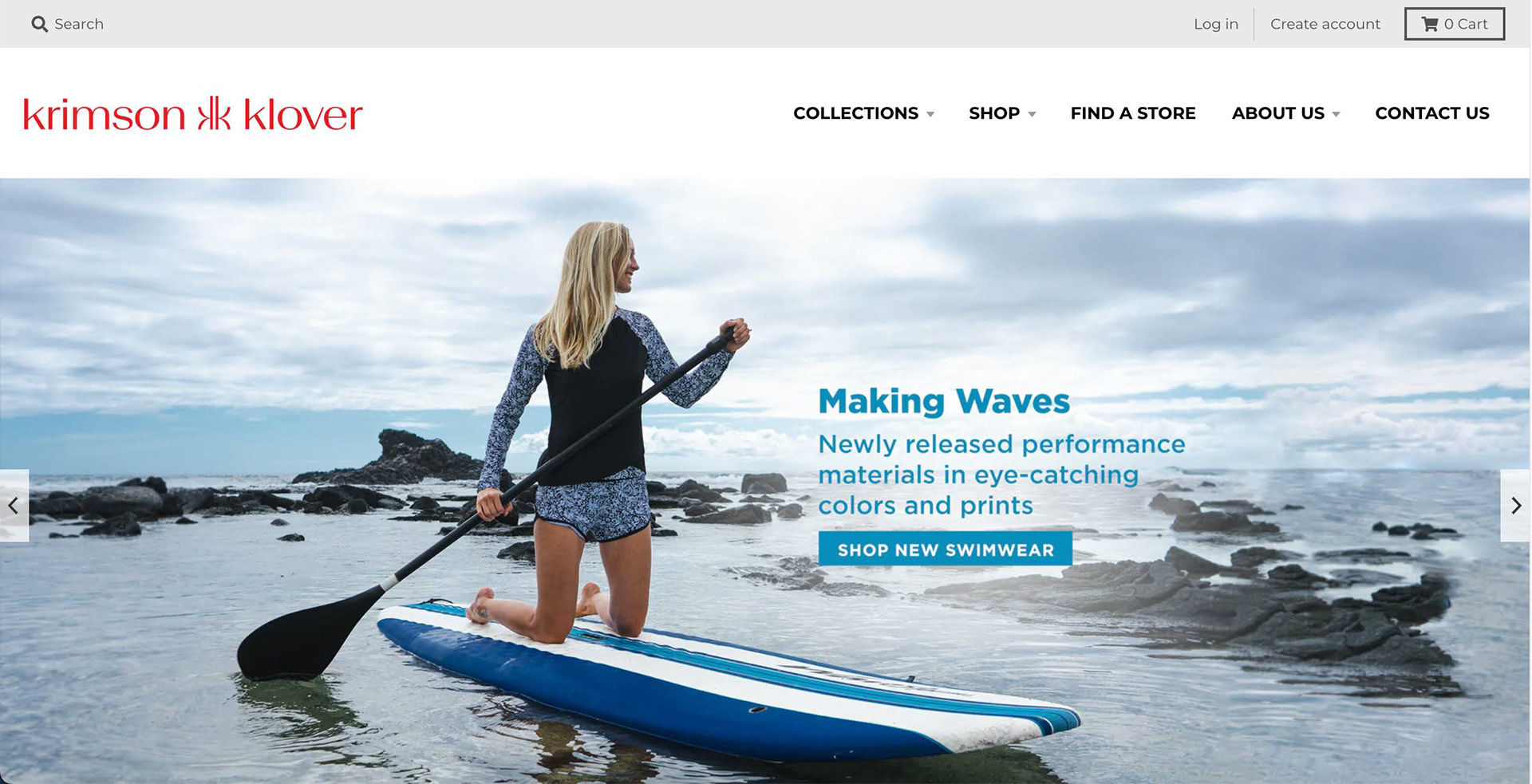
Task: Open the Contact Us menu item
Action: (x=1432, y=113)
